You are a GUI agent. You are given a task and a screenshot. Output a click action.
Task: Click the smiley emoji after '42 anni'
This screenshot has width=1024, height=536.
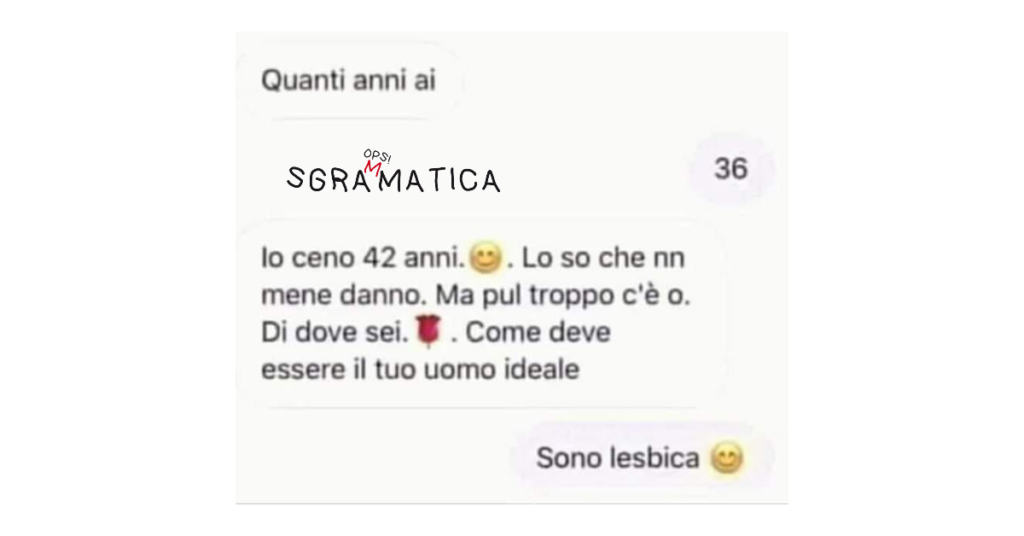pyautogui.click(x=485, y=258)
